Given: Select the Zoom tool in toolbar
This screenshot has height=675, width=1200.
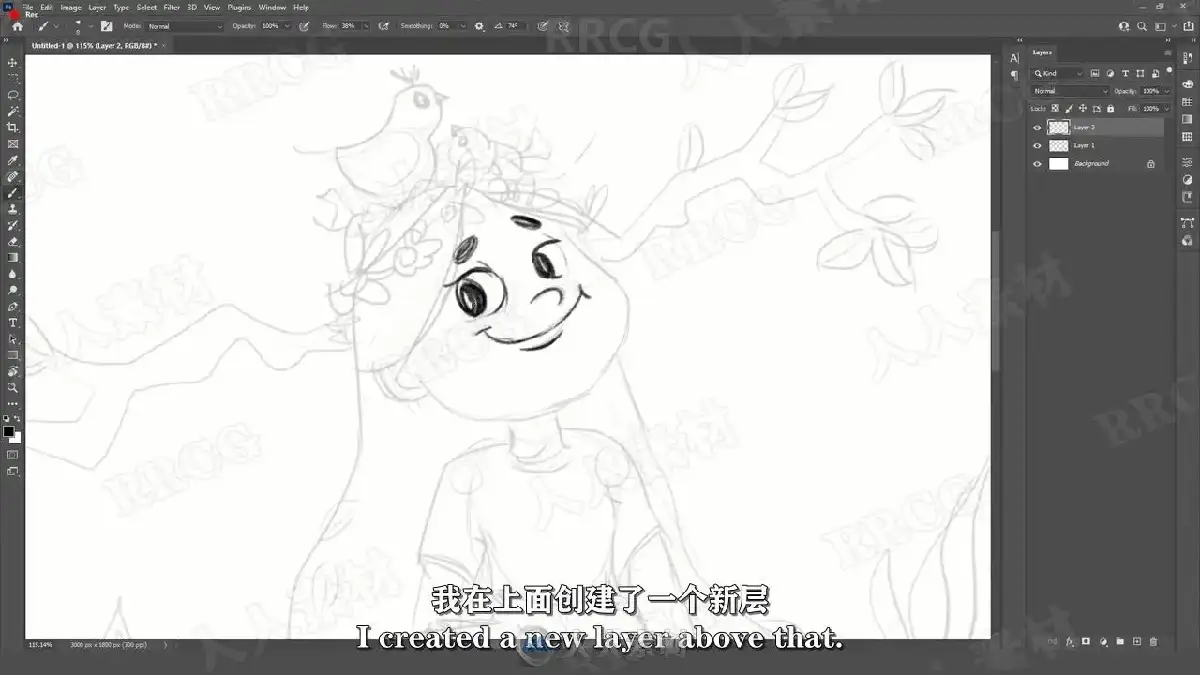Looking at the screenshot, I should pos(13,387).
